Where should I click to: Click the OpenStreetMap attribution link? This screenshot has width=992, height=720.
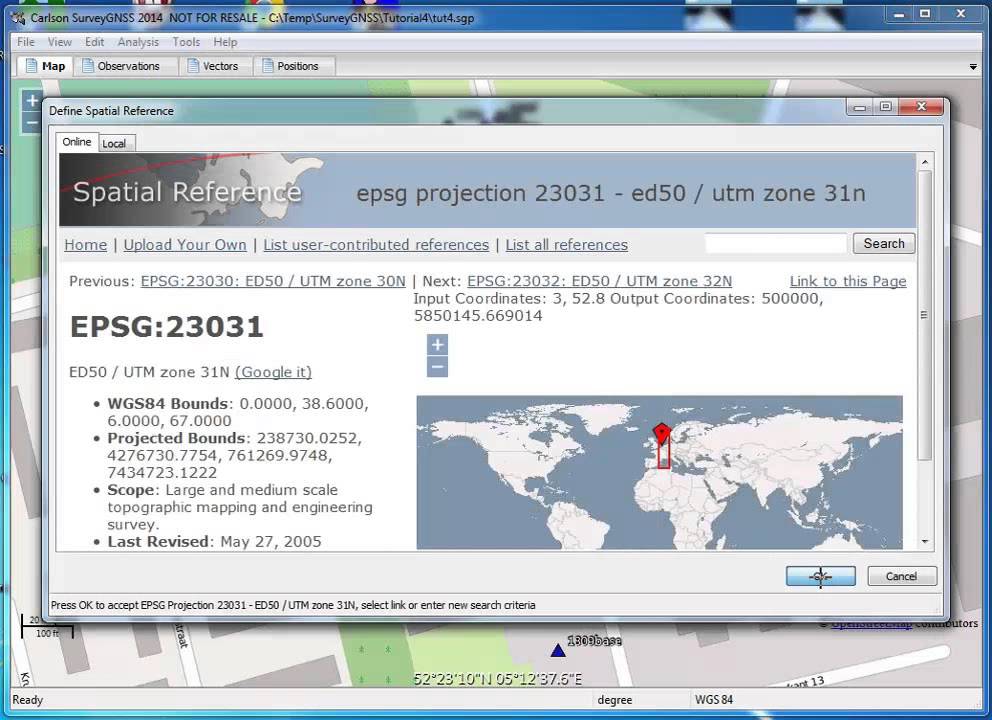[x=871, y=624]
